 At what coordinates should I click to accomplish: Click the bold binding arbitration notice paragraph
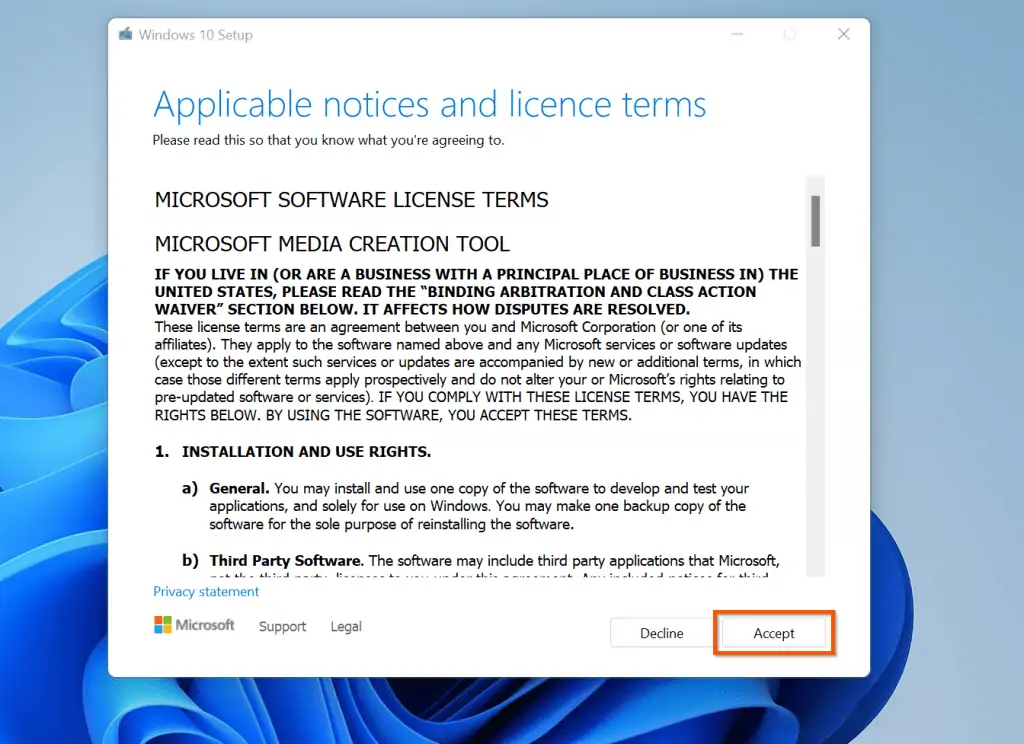(476, 292)
